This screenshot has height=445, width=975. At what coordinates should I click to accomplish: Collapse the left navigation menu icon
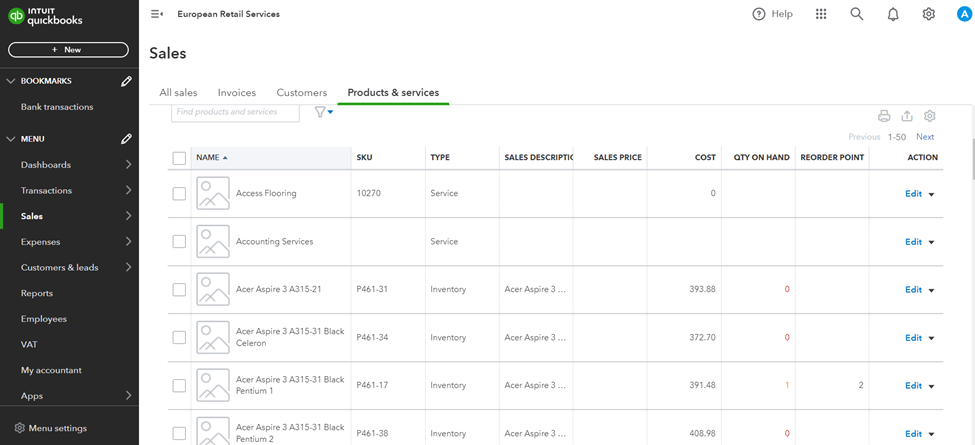(157, 14)
